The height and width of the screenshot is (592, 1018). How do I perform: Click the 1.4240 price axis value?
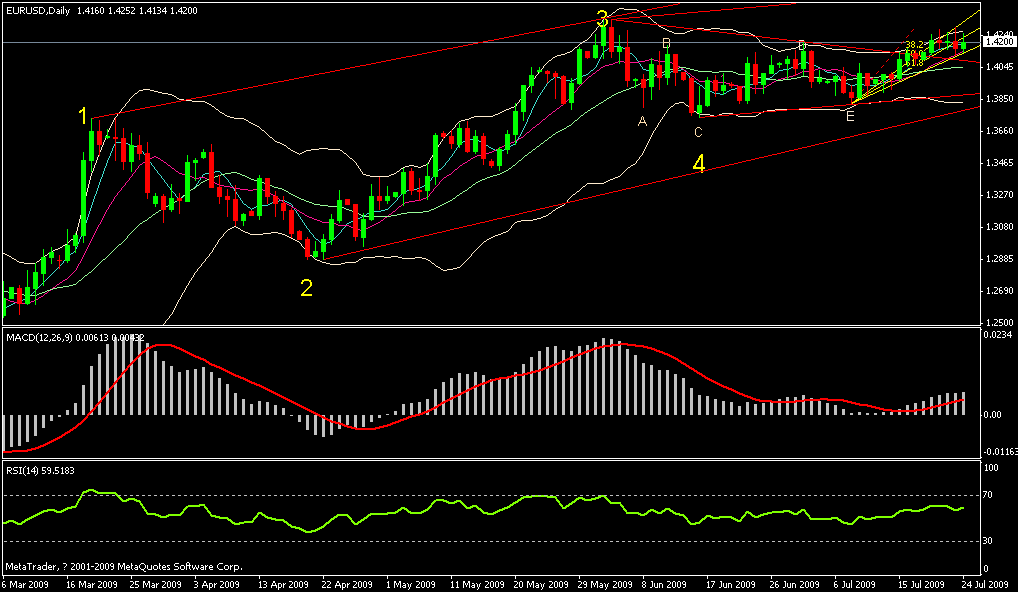click(999, 34)
